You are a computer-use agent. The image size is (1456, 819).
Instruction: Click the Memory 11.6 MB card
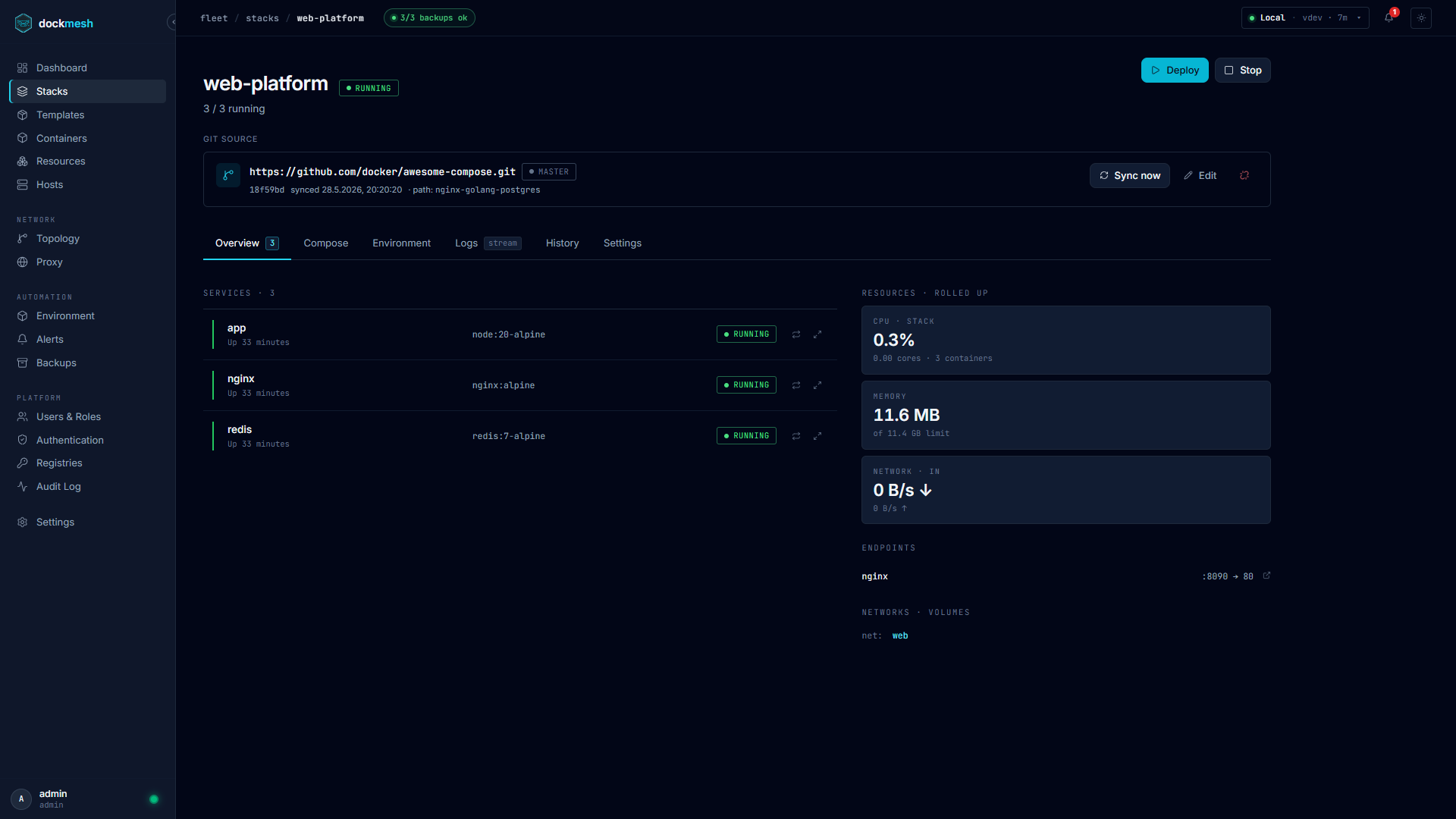1066,415
